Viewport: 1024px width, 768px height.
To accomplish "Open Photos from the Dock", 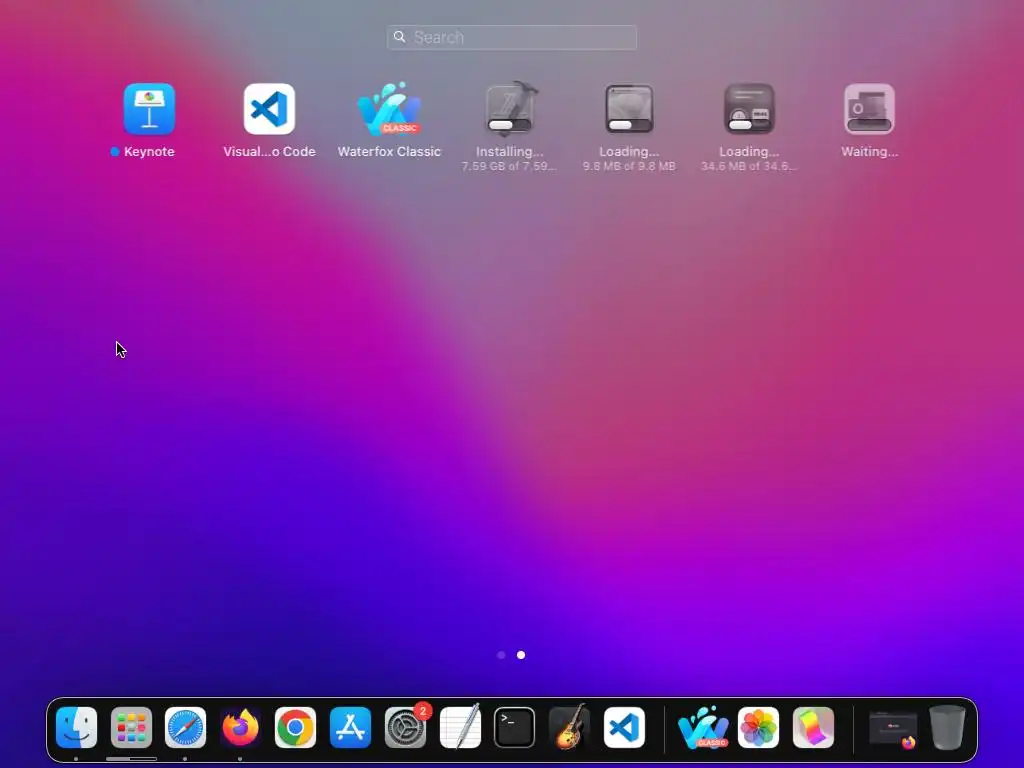I will 758,727.
